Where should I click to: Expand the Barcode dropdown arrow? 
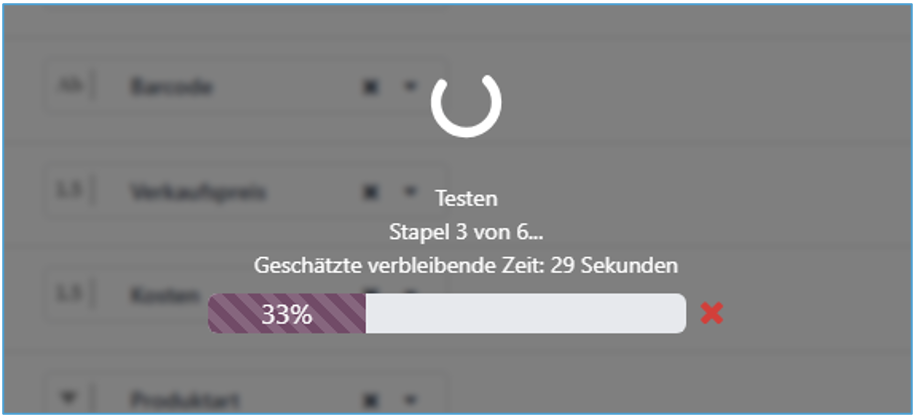pyautogui.click(x=409, y=87)
